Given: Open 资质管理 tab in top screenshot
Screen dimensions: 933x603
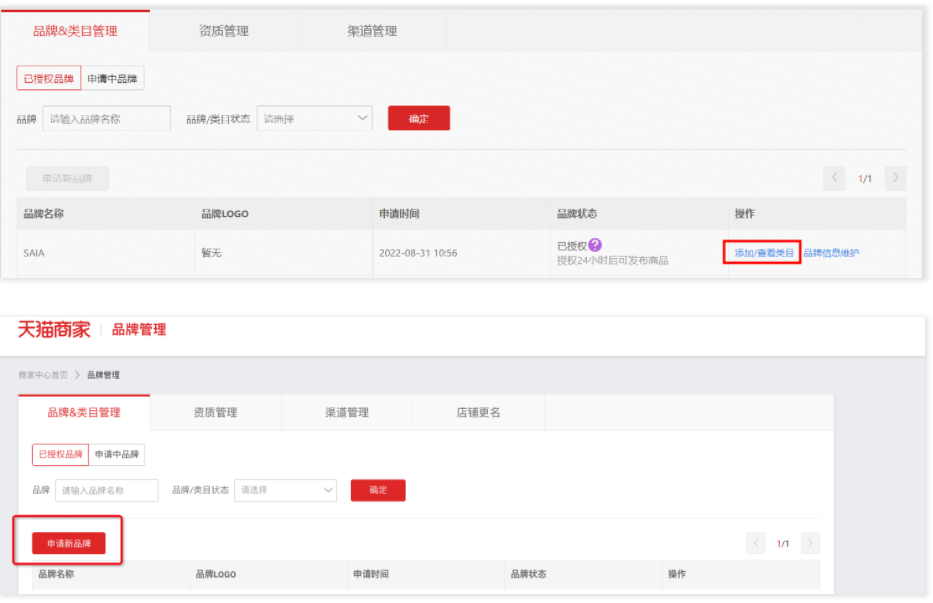Looking at the screenshot, I should (x=224, y=31).
